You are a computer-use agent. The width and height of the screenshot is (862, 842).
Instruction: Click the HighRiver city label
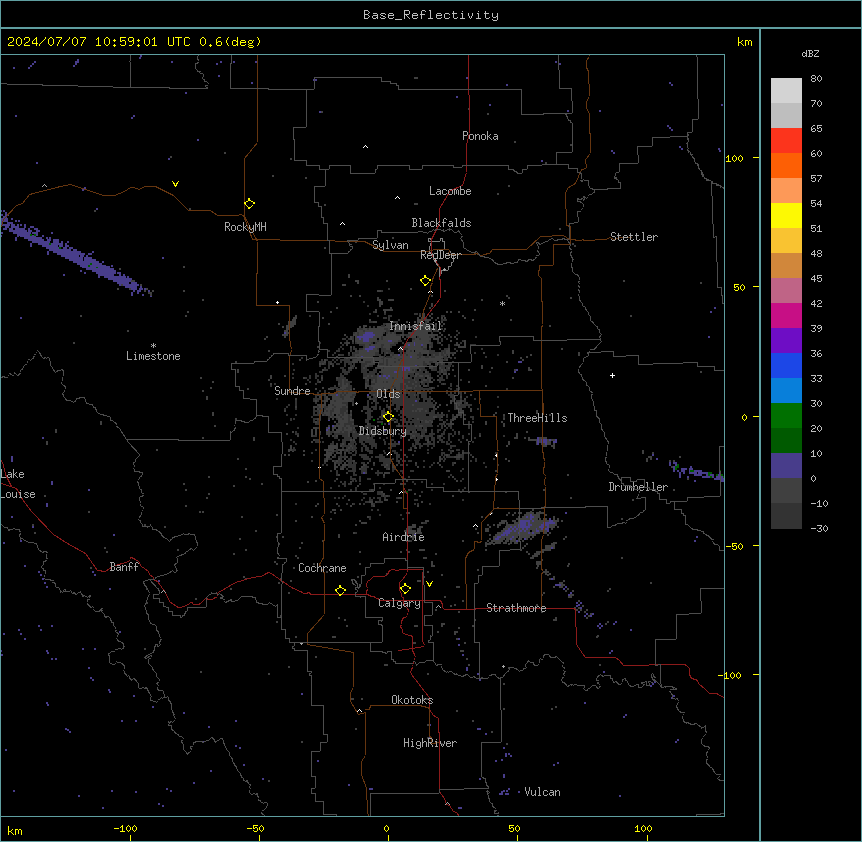pos(430,743)
